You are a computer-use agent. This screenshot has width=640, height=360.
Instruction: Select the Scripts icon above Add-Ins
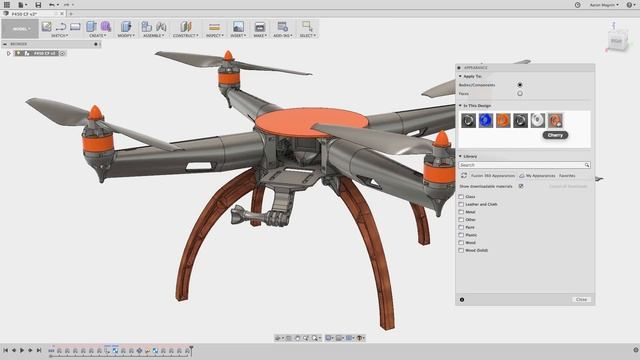(282, 27)
